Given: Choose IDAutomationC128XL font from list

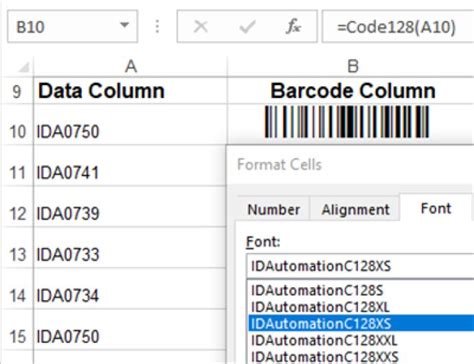Looking at the screenshot, I should [x=361, y=307].
